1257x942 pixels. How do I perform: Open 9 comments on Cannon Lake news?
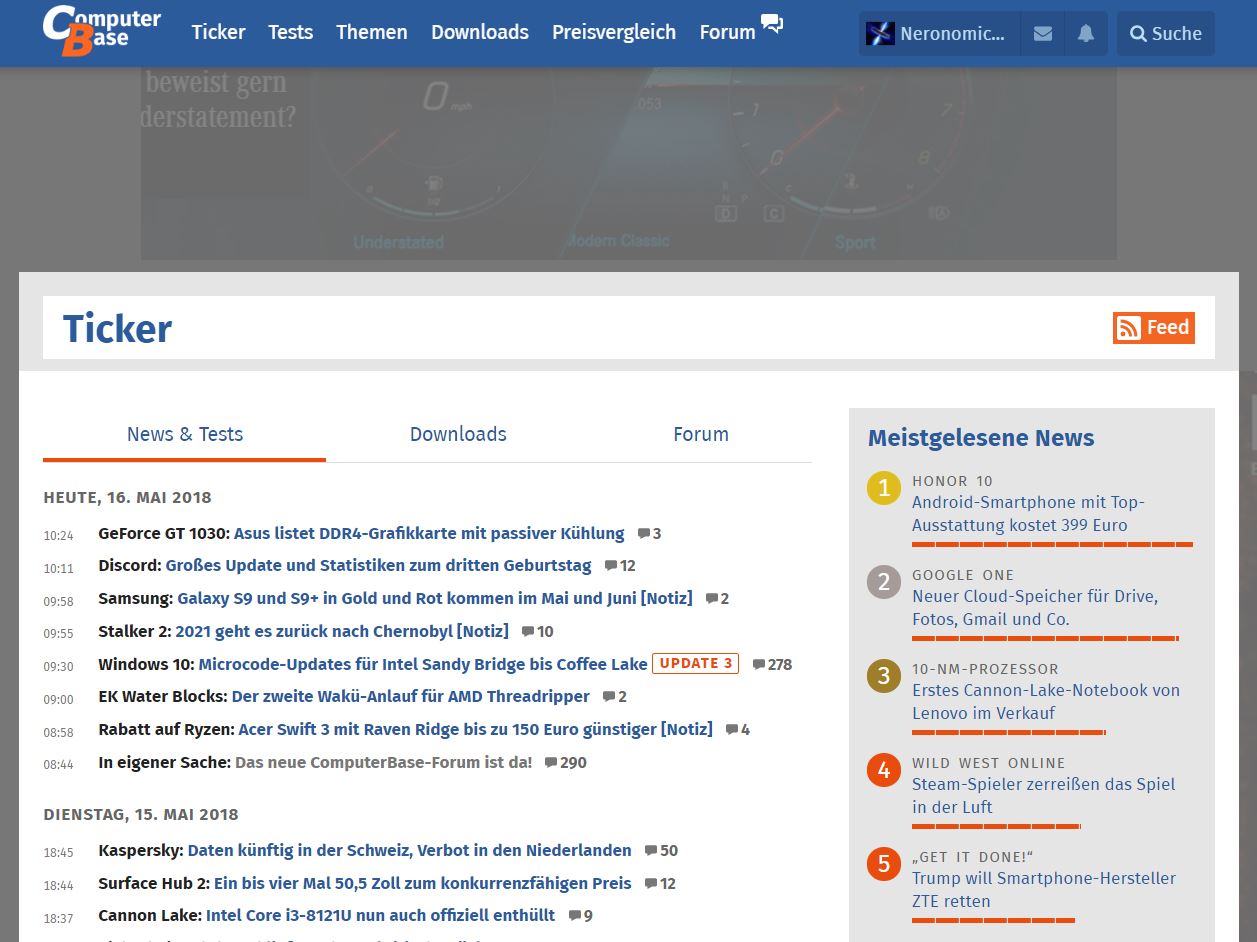tap(580, 916)
